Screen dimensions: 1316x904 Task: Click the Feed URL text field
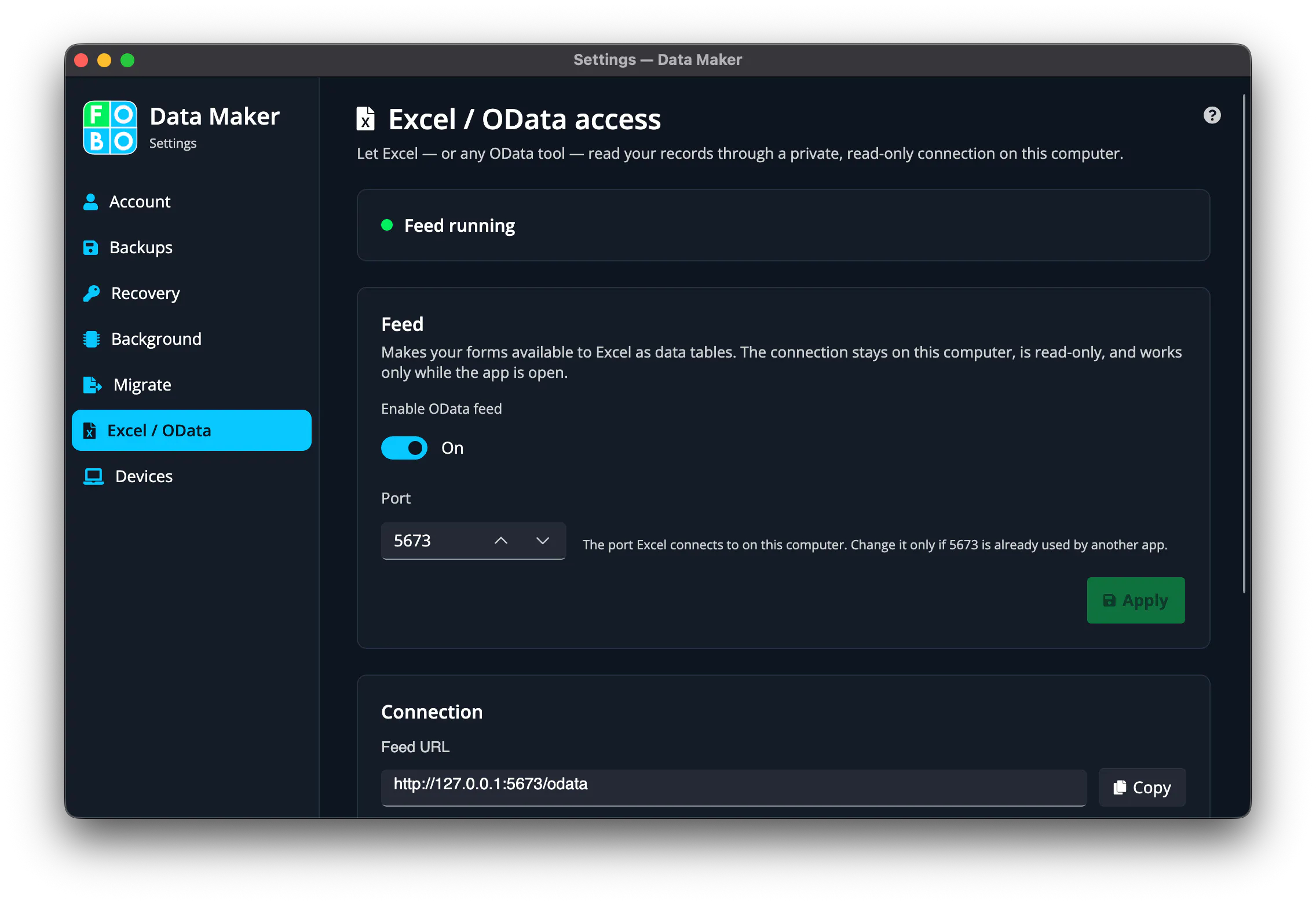pos(734,788)
